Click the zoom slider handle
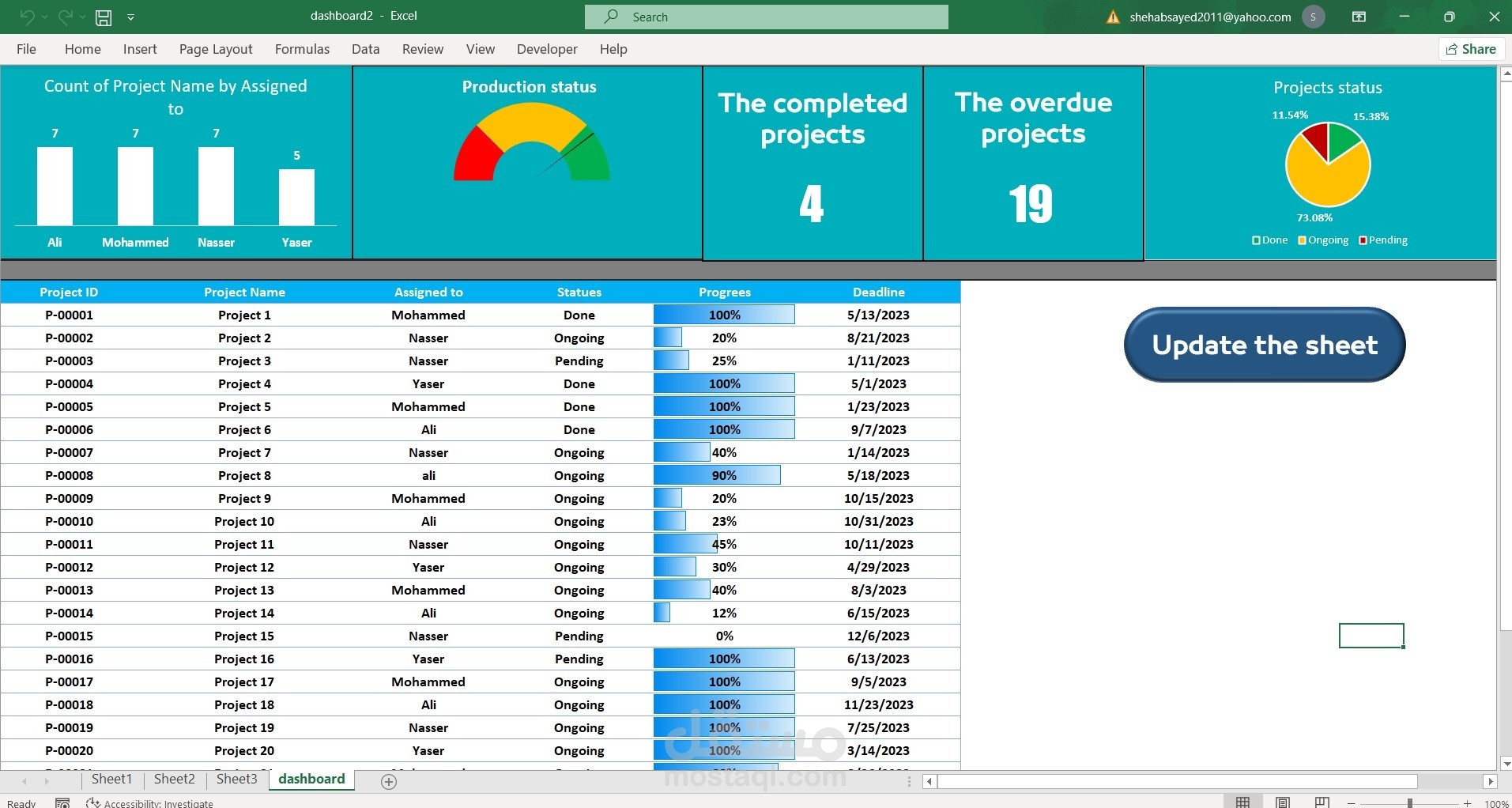The width and height of the screenshot is (1512, 808). 1409,803
